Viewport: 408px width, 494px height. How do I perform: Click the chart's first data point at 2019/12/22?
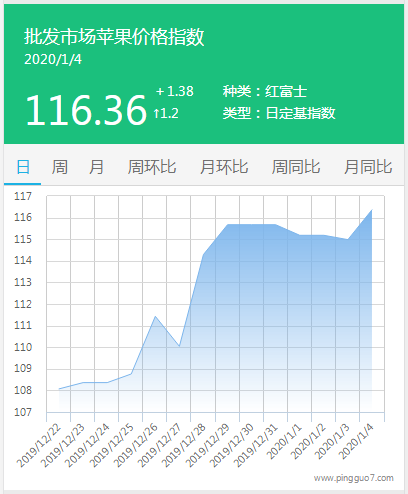coord(59,389)
